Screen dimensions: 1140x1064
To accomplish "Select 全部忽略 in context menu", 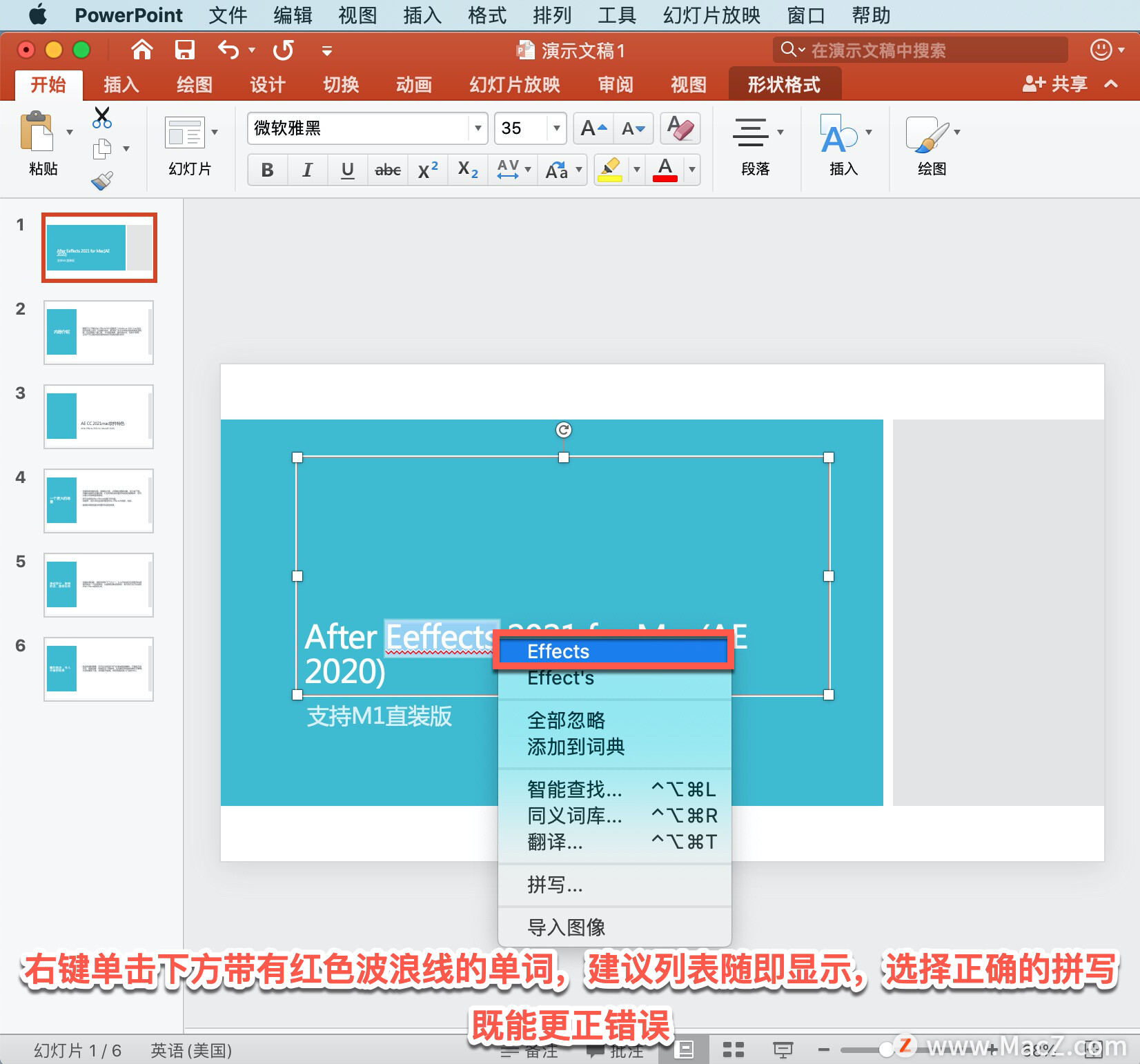I will pos(614,720).
